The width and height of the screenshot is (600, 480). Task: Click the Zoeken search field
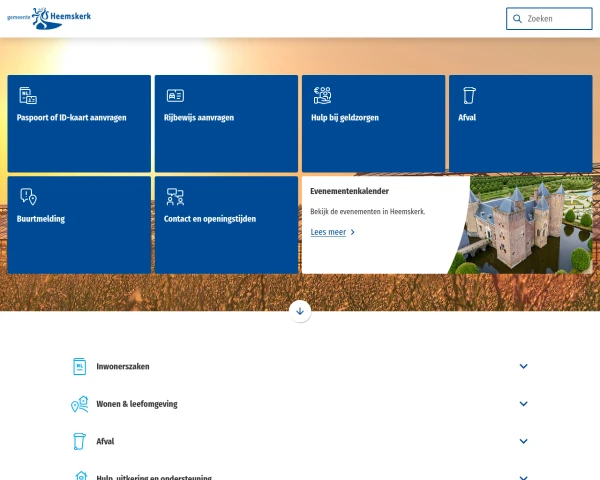[549, 19]
